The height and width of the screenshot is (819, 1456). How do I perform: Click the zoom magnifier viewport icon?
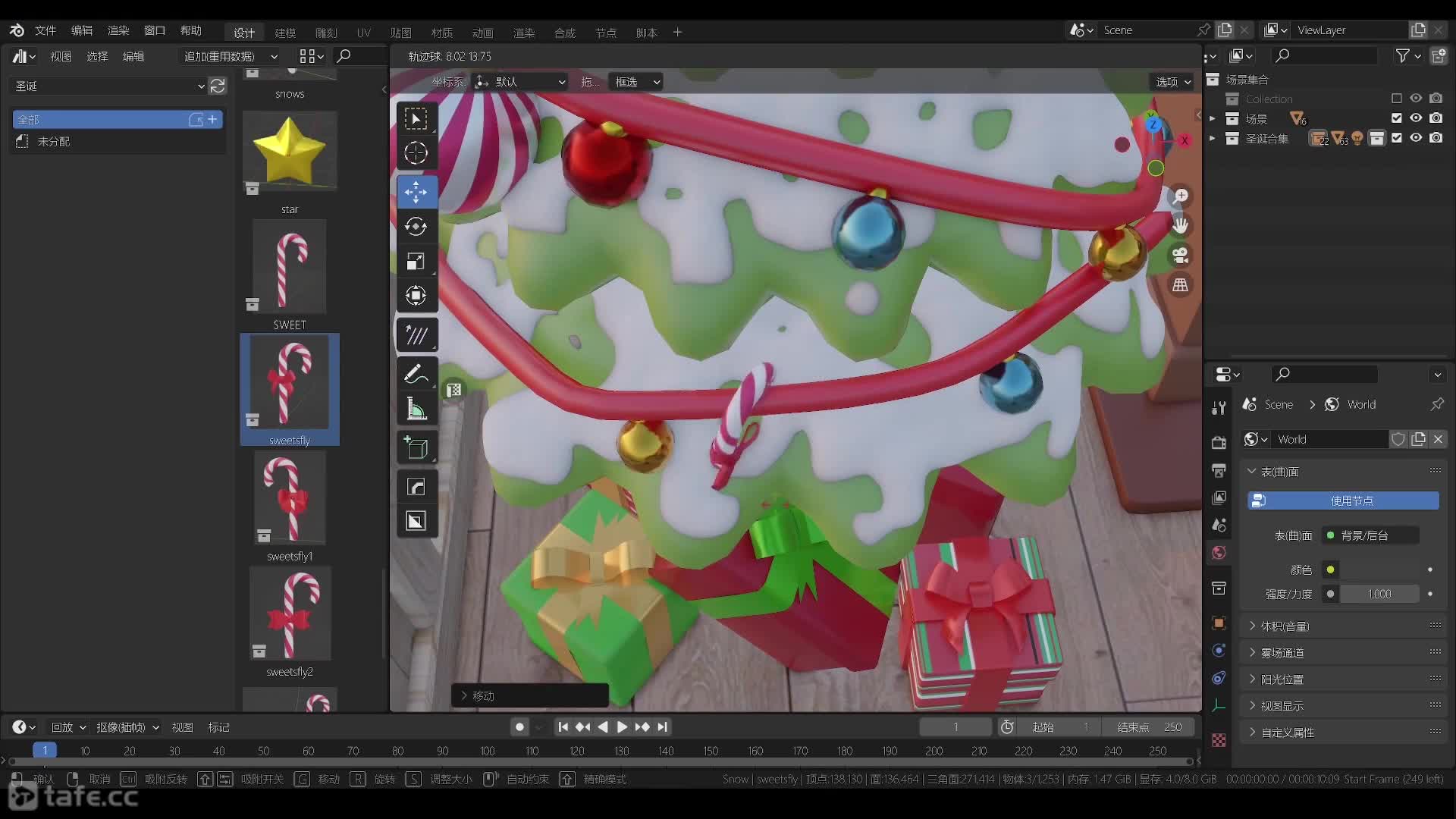coord(1180,196)
